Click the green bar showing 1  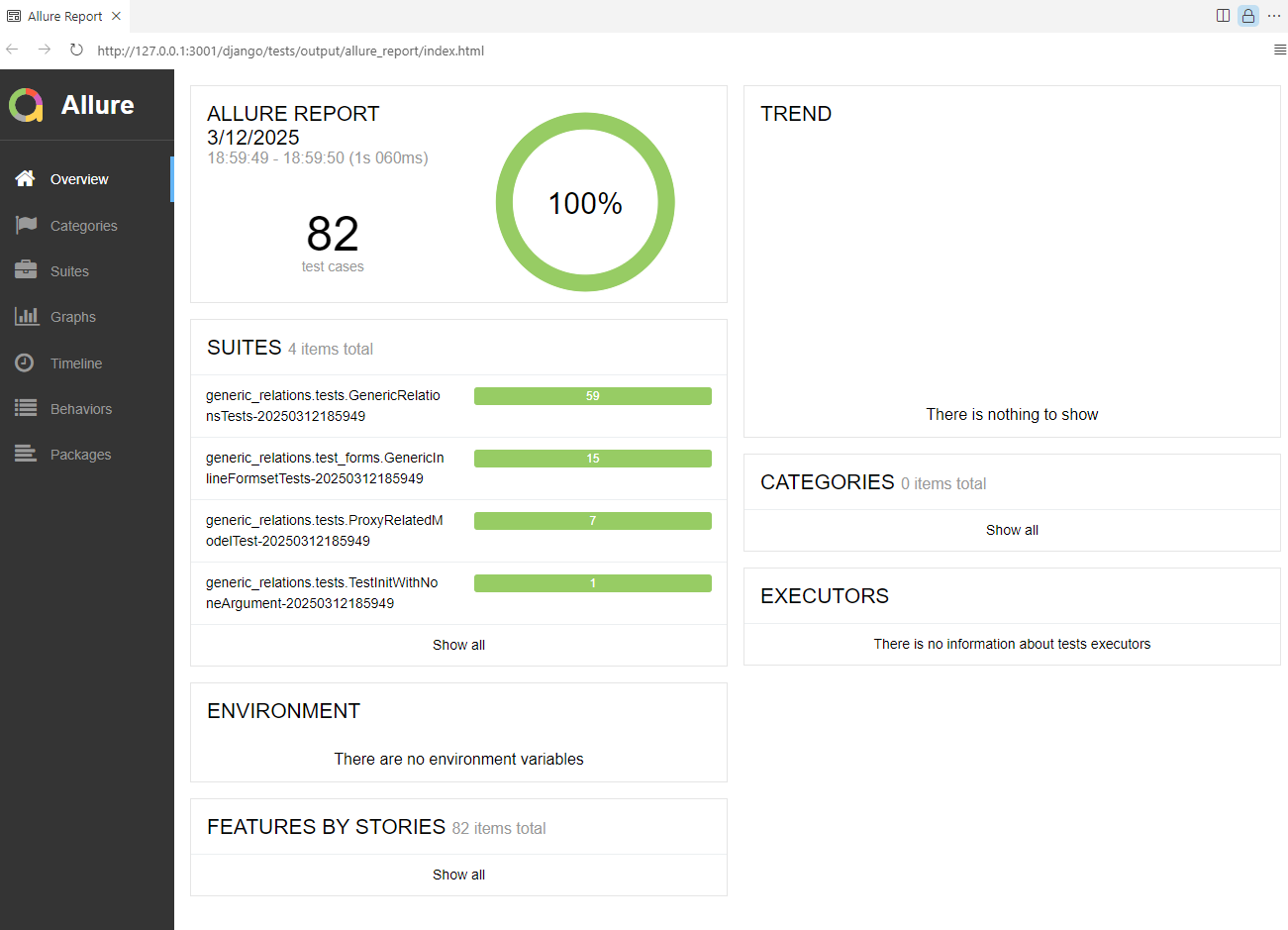[593, 583]
